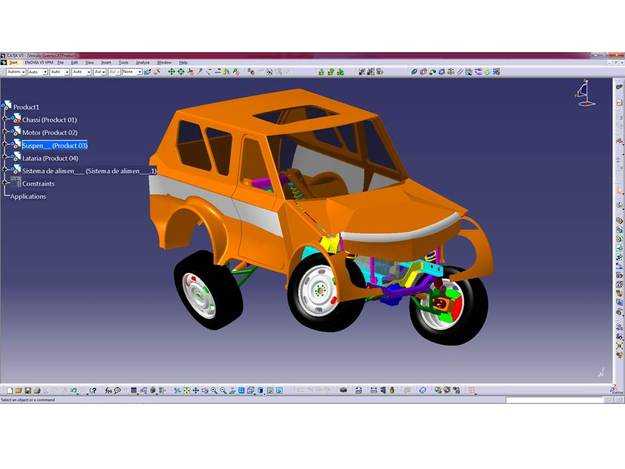Select the Rotate view tool
This screenshot has height=469, width=625.
click(x=205, y=391)
